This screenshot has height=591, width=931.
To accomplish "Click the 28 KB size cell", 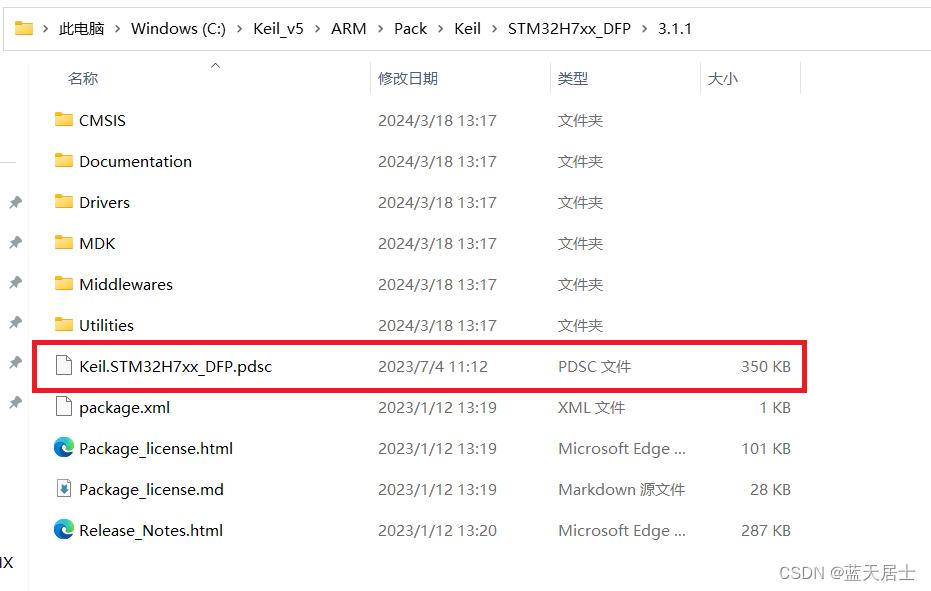I will pyautogui.click(x=770, y=489).
